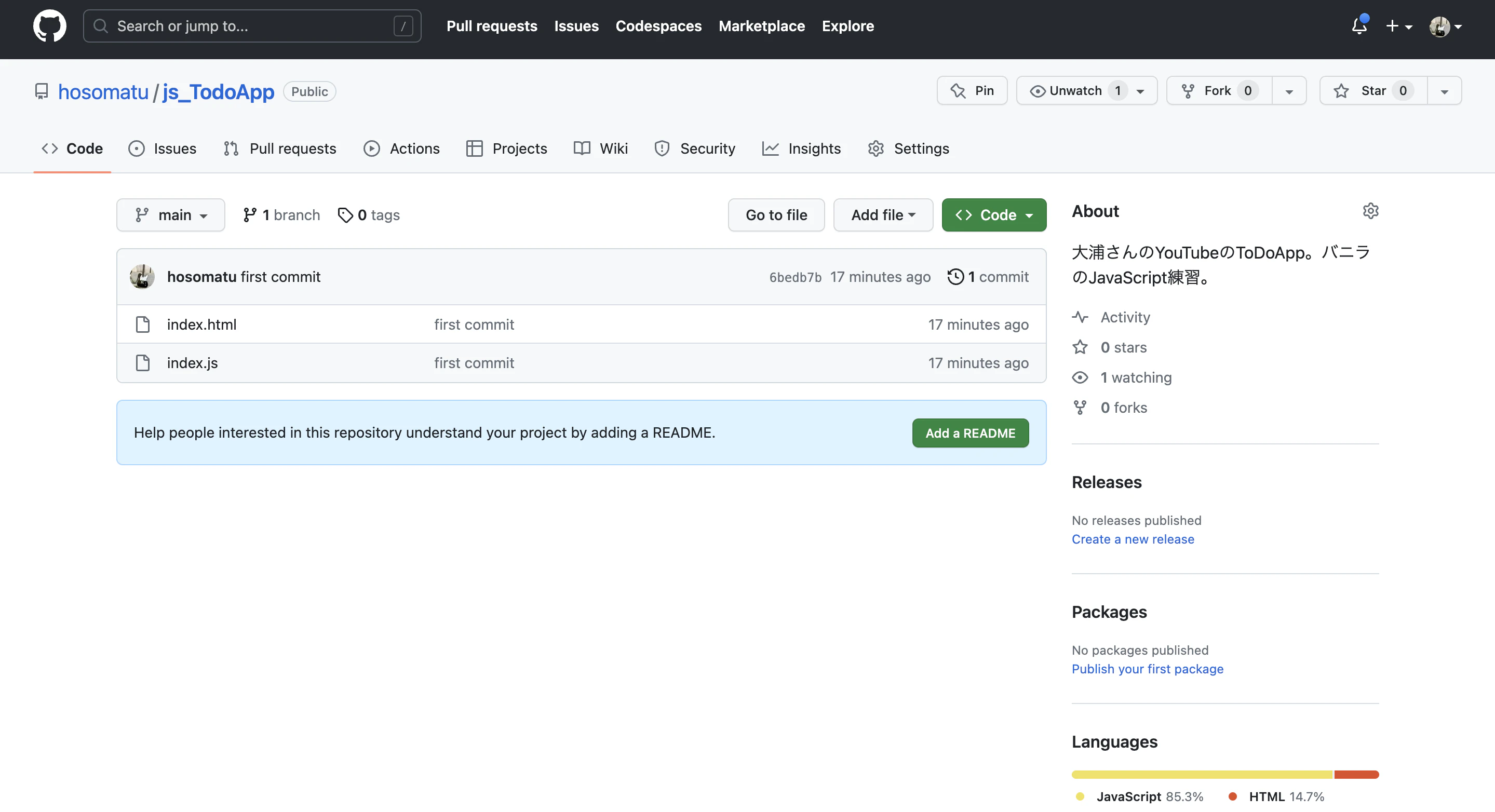Open the js_TodoApp repository link
The height and width of the screenshot is (812, 1495).
click(218, 92)
